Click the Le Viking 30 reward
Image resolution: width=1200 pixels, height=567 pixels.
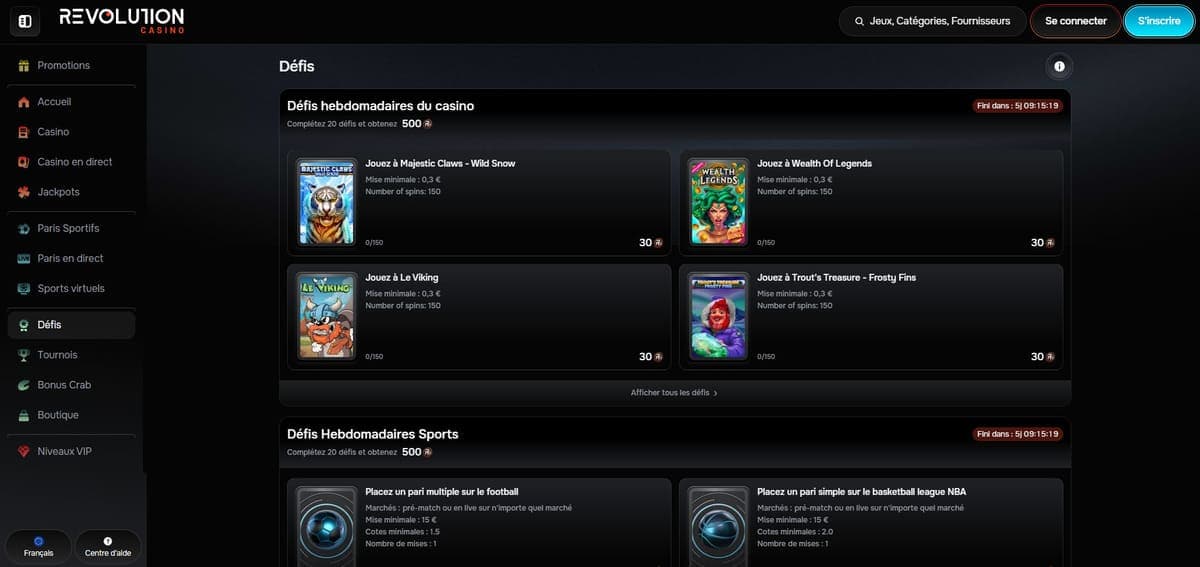651,357
